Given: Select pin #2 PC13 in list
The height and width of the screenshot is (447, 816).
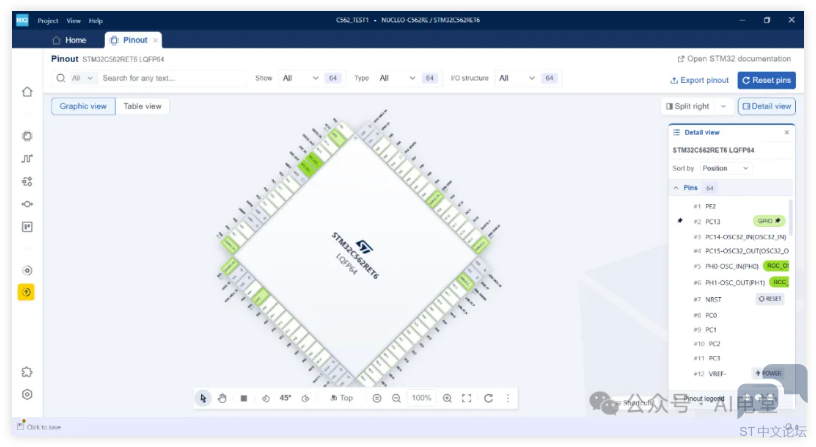Looking at the screenshot, I should point(731,221).
